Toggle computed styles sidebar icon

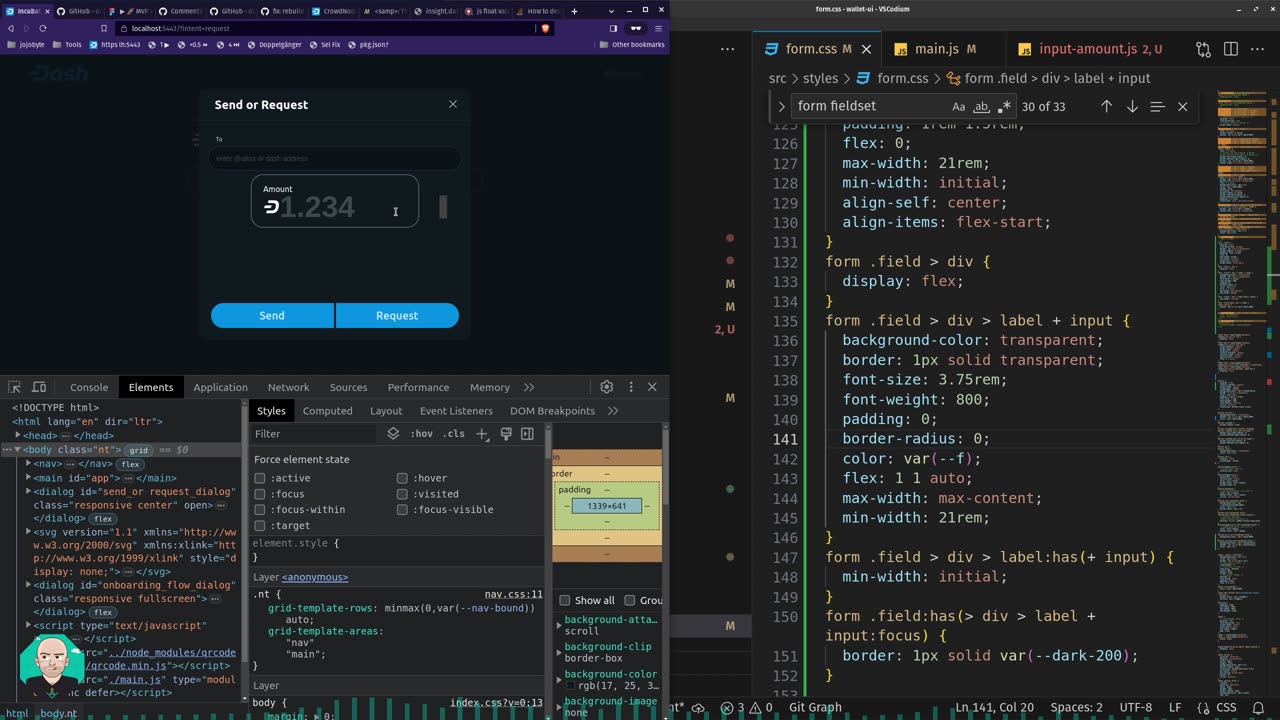coord(527,434)
